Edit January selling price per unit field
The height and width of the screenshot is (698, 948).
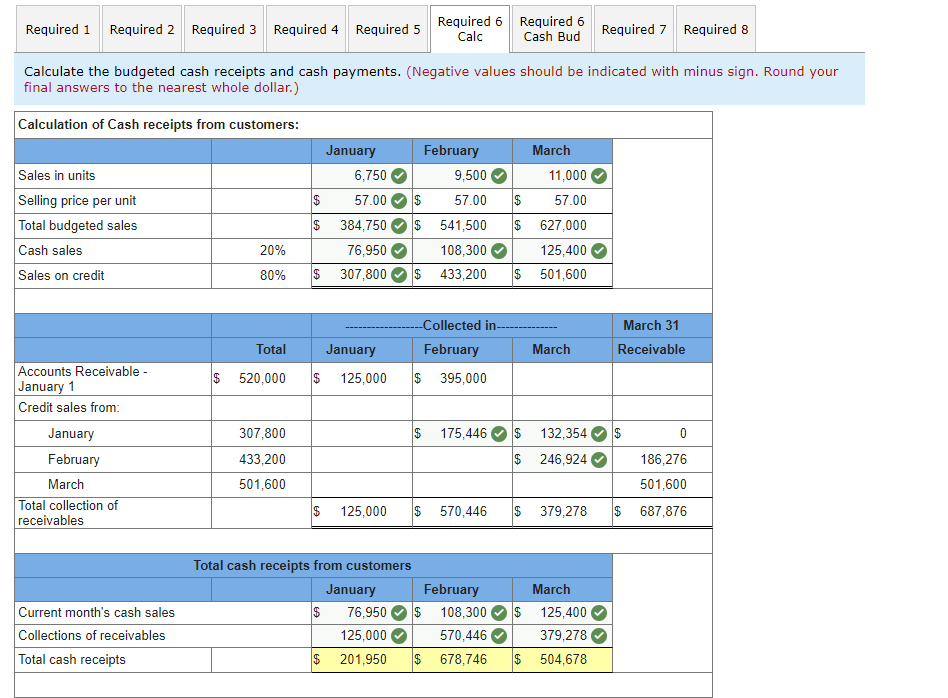362,200
